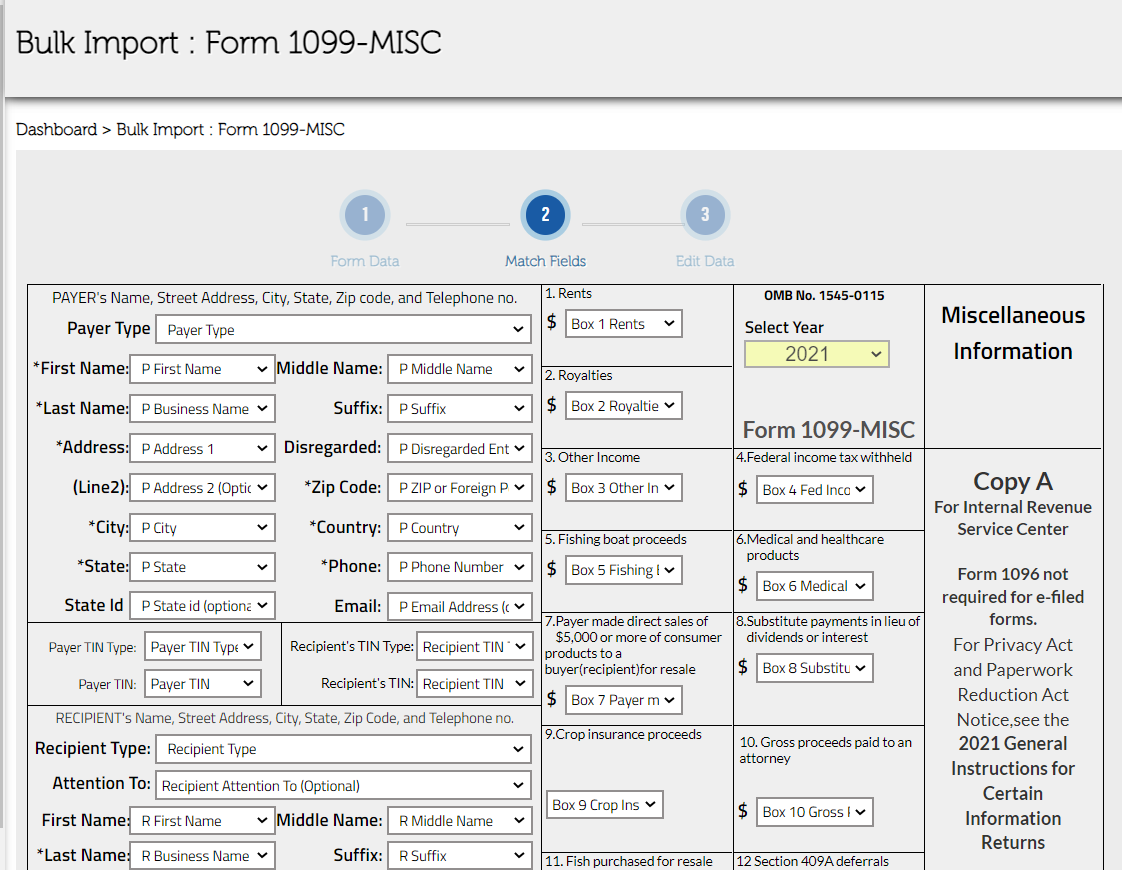The height and width of the screenshot is (870, 1122).
Task: Open the P Suffix dropdown
Action: coord(459,408)
